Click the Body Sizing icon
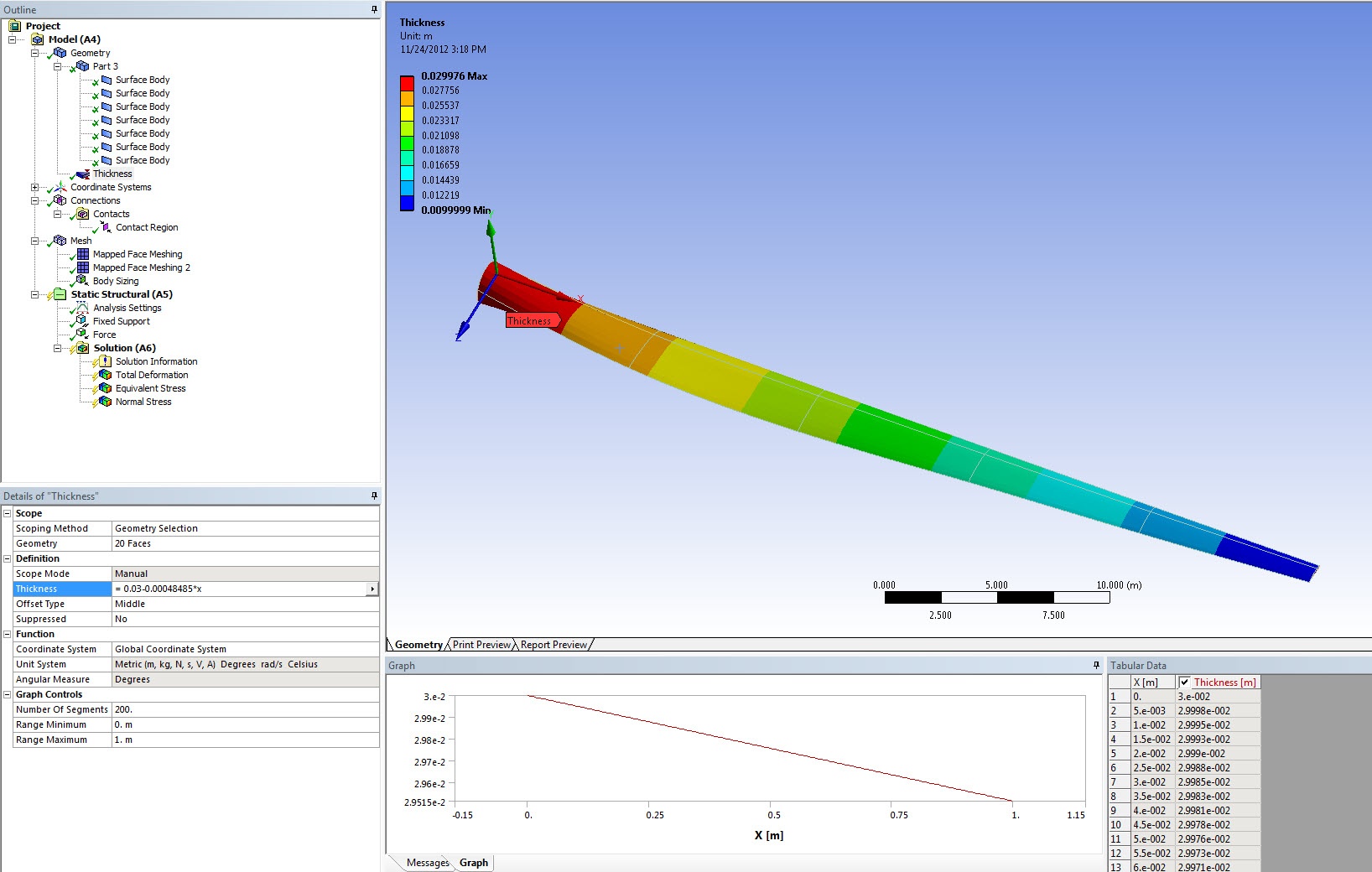 pos(83,281)
